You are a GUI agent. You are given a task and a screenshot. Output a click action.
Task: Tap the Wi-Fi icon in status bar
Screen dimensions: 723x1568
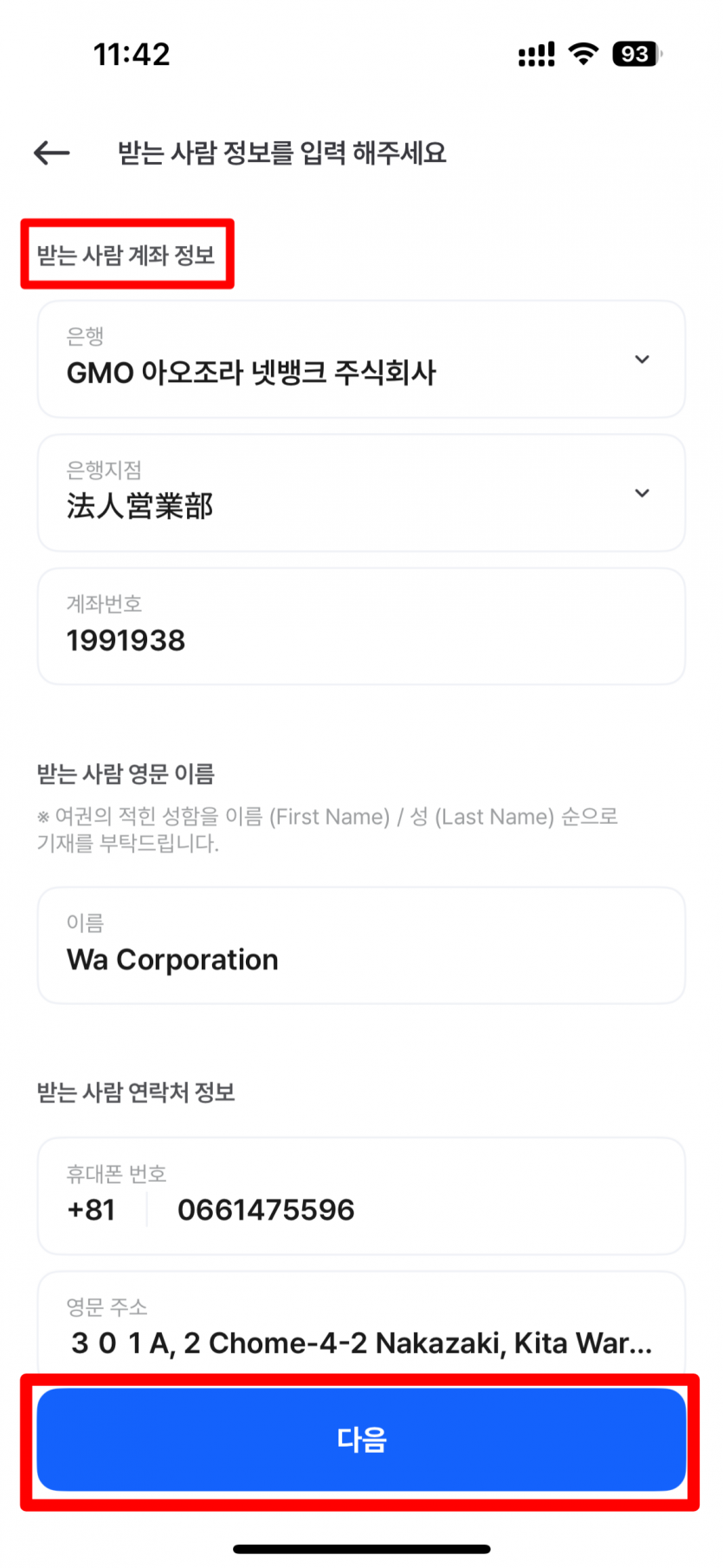[x=584, y=54]
